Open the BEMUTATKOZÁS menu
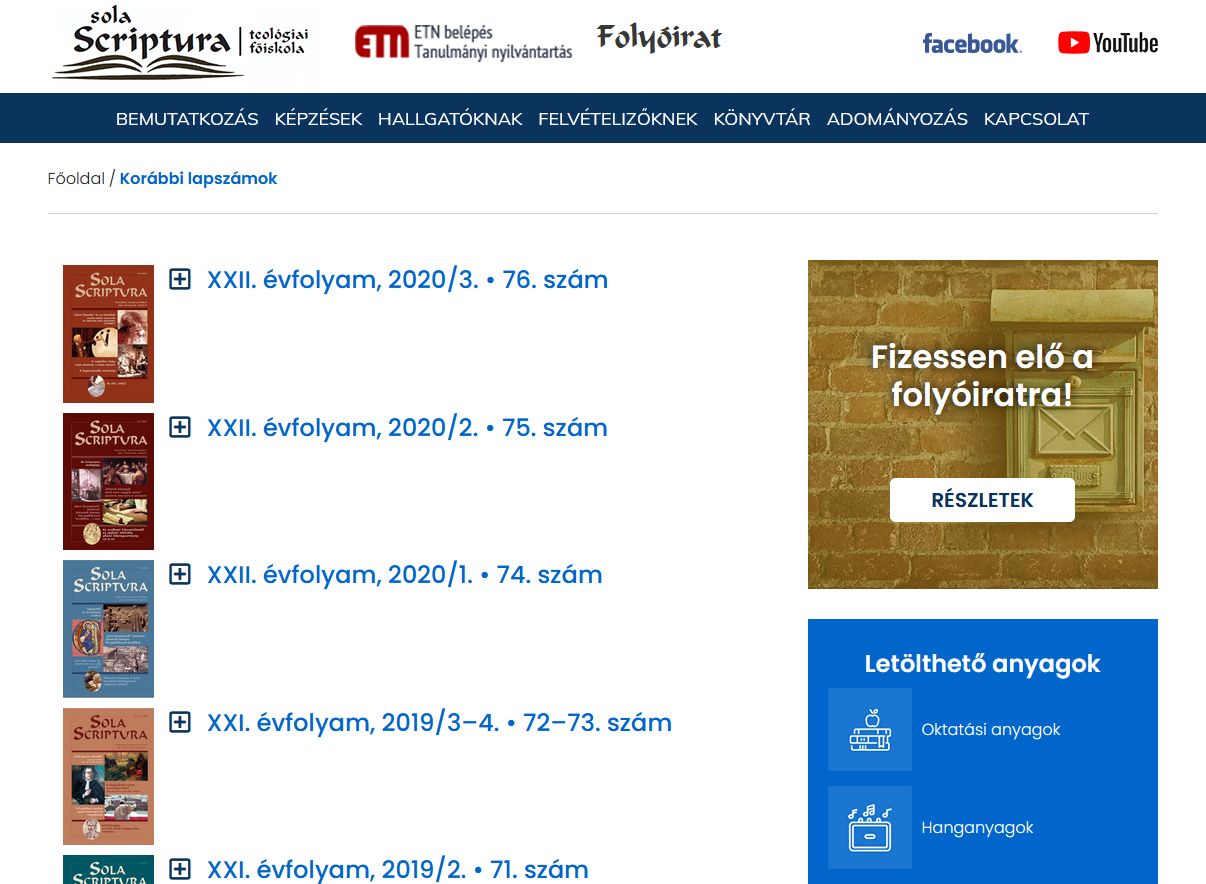 point(187,119)
